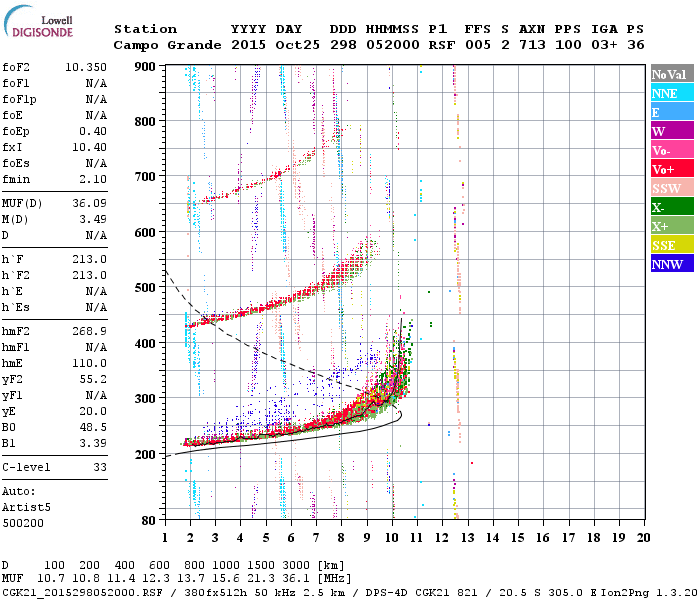Click the Campo Grande station name

(x=167, y=45)
